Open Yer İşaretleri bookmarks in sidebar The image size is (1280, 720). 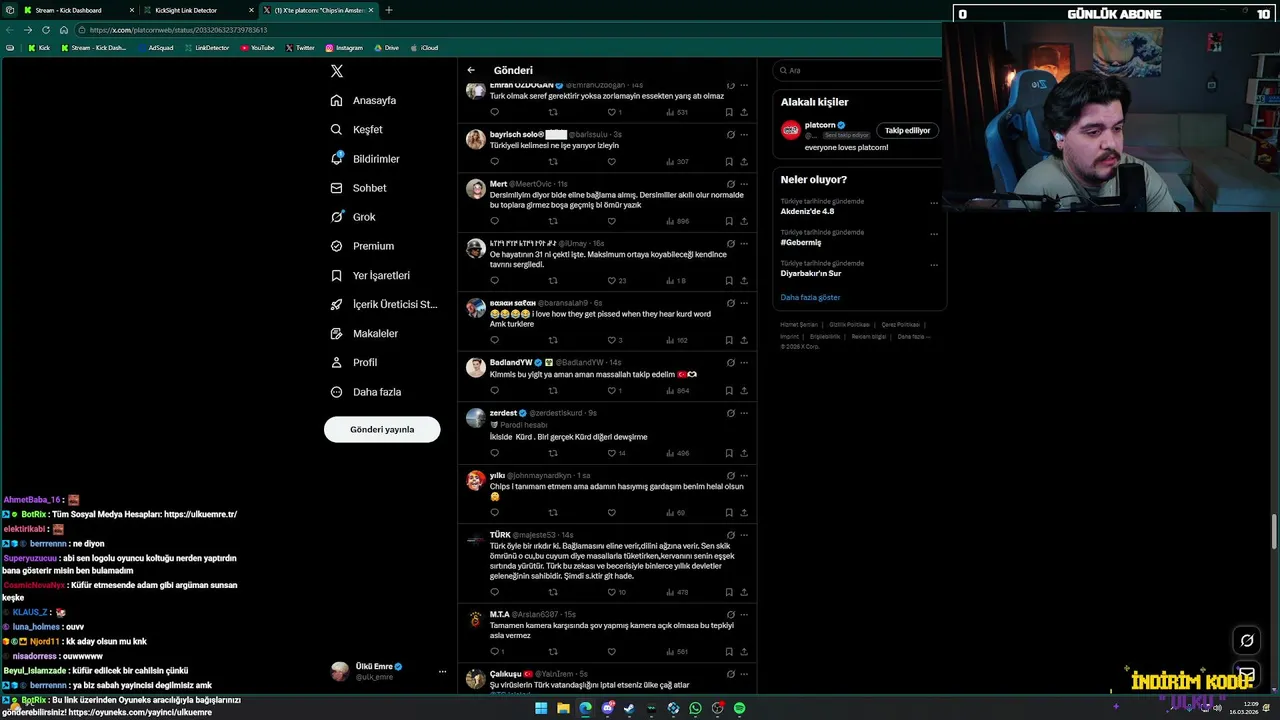370,275
